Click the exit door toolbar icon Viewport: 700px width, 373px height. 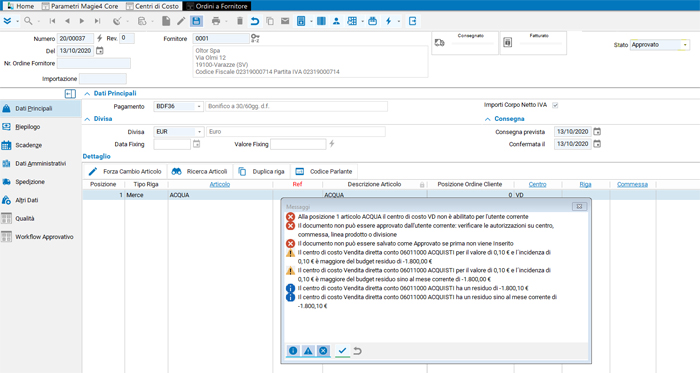tap(412, 21)
